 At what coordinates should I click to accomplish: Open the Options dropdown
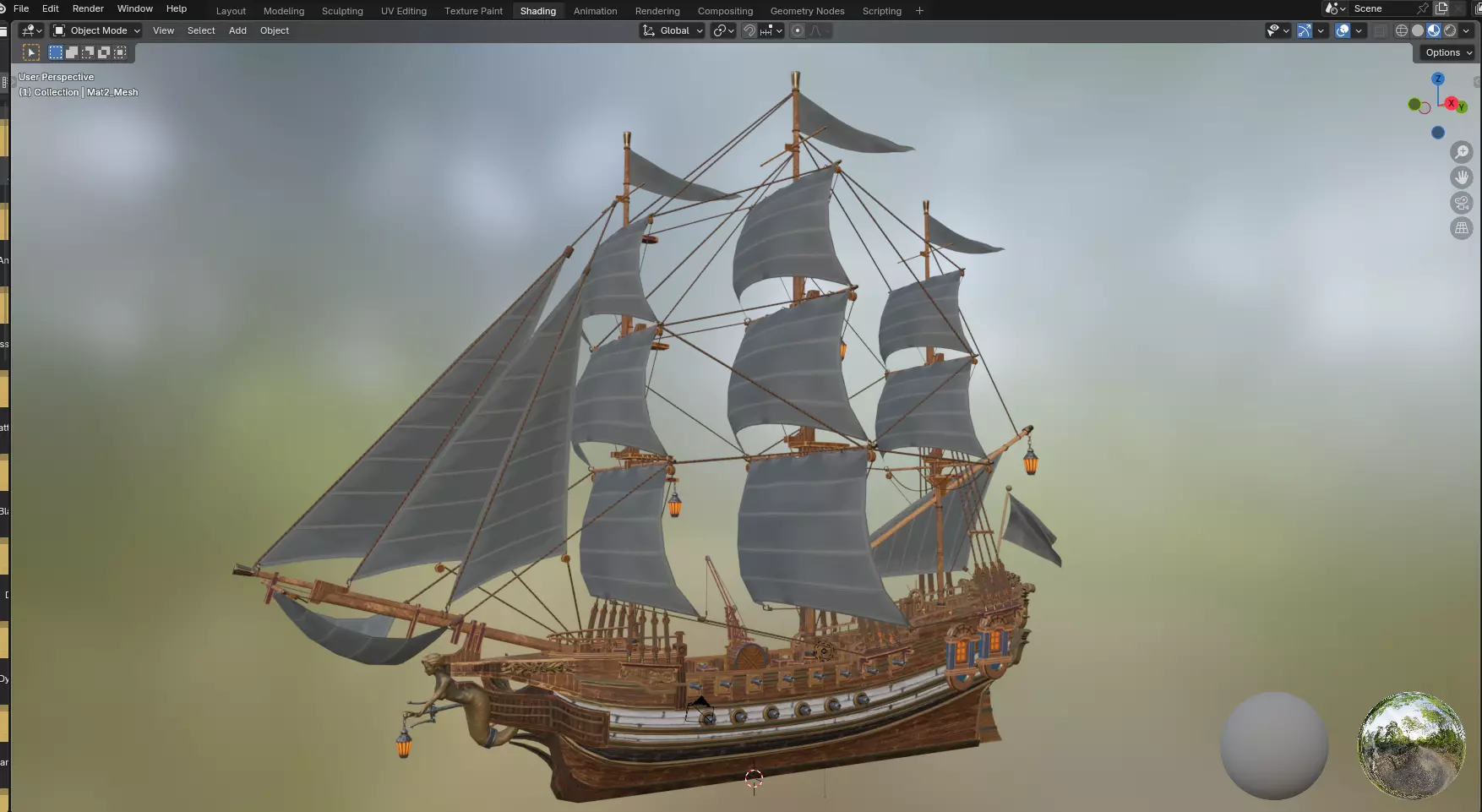1448,52
